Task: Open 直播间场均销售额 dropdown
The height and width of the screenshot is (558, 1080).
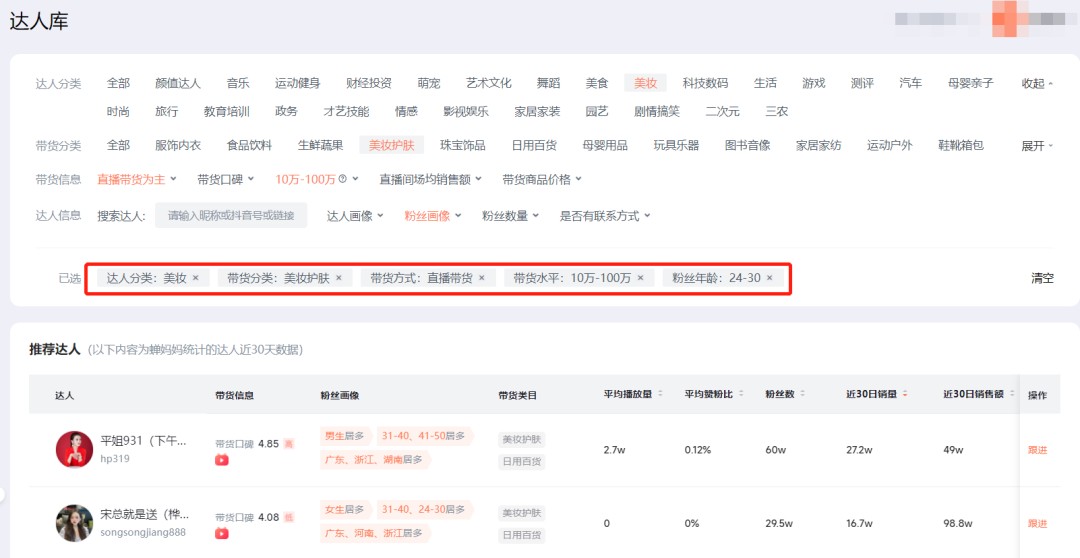Action: [x=430, y=179]
